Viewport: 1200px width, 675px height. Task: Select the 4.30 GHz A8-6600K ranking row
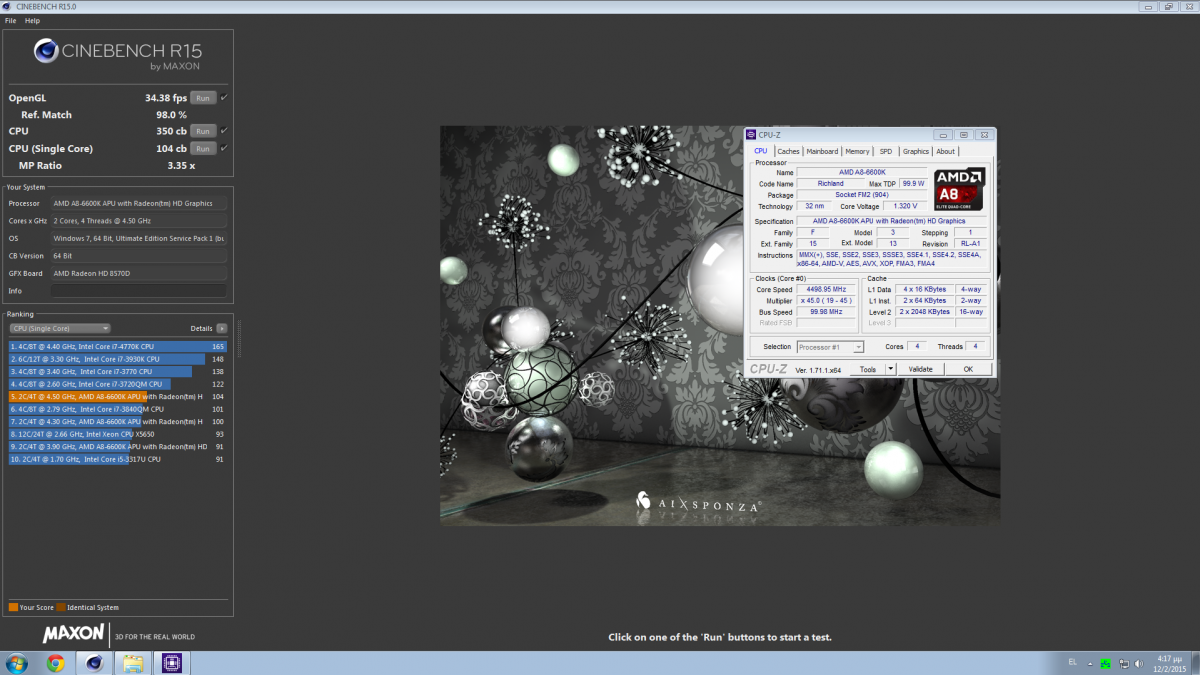[118, 421]
